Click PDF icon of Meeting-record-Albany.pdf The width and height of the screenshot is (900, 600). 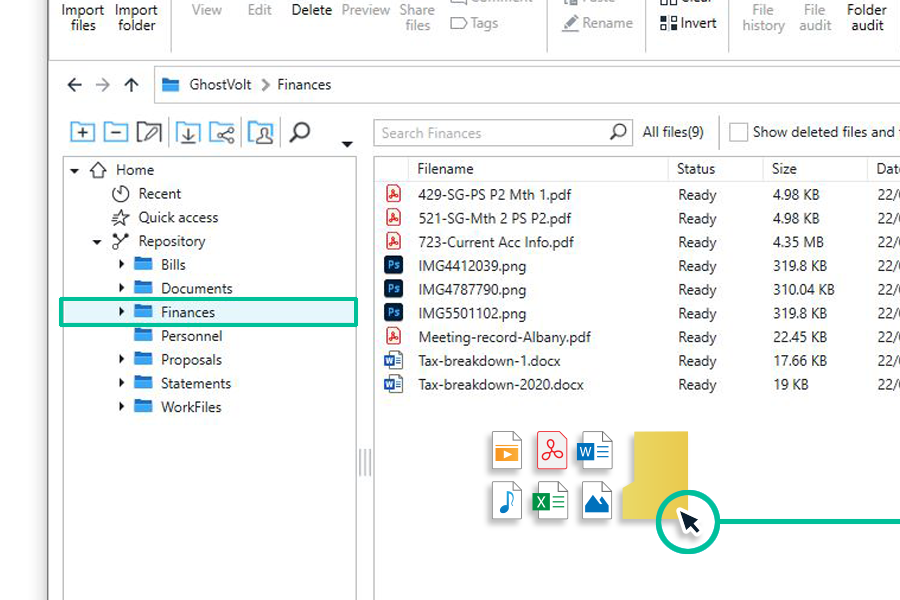(x=393, y=336)
